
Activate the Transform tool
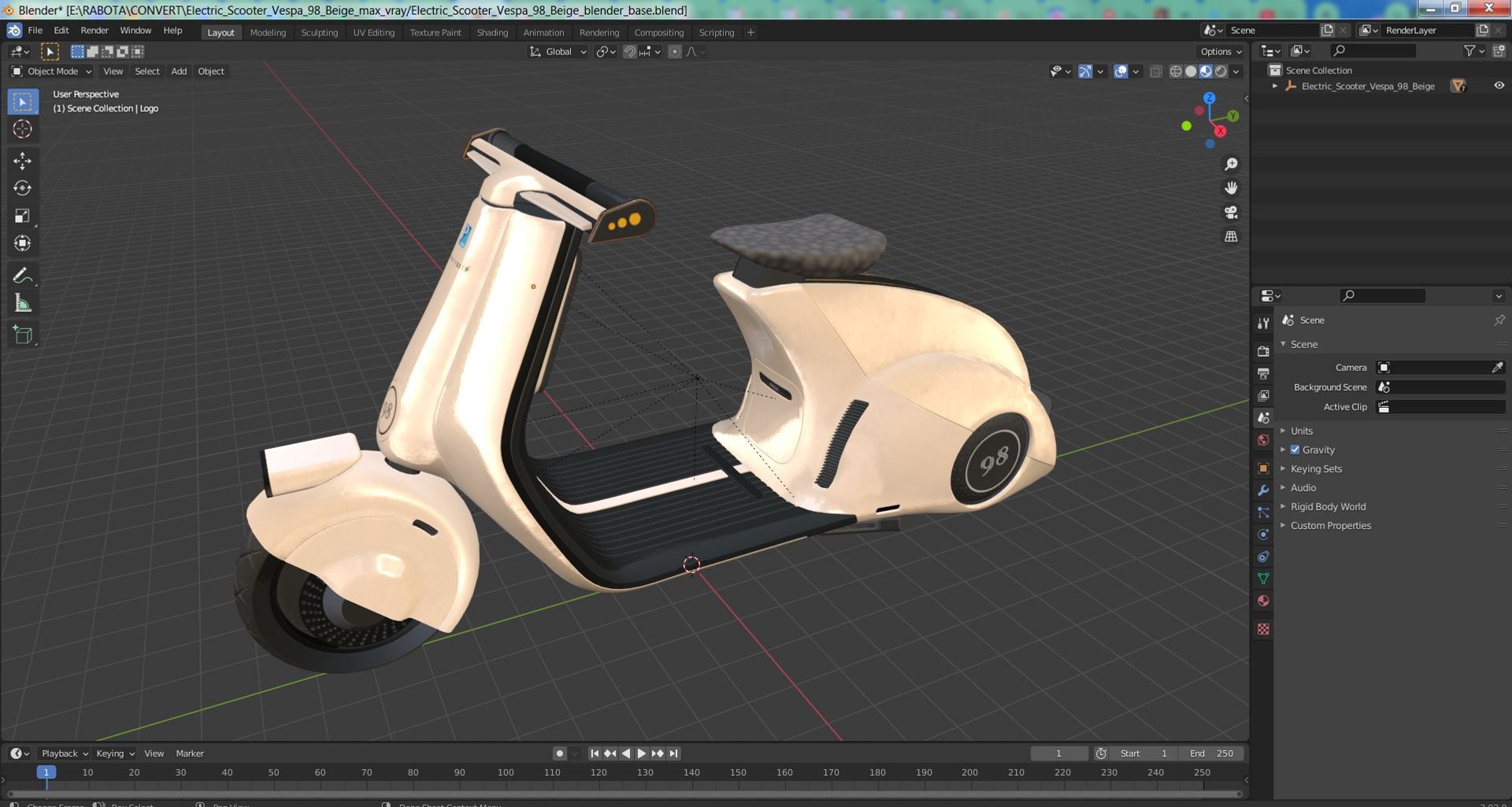(22, 243)
